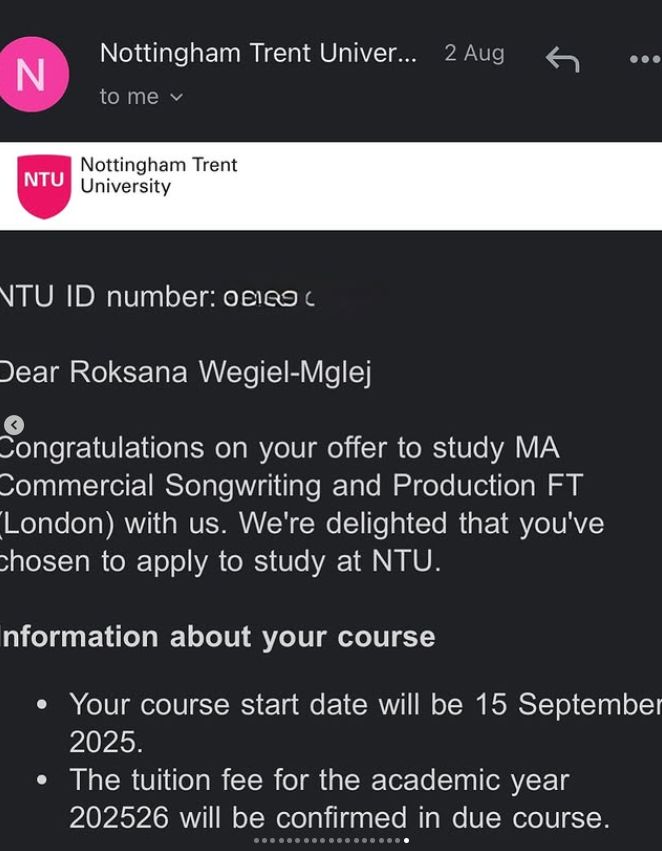This screenshot has width=662, height=851.
Task: Open the three-dot more options menu
Action: [646, 59]
